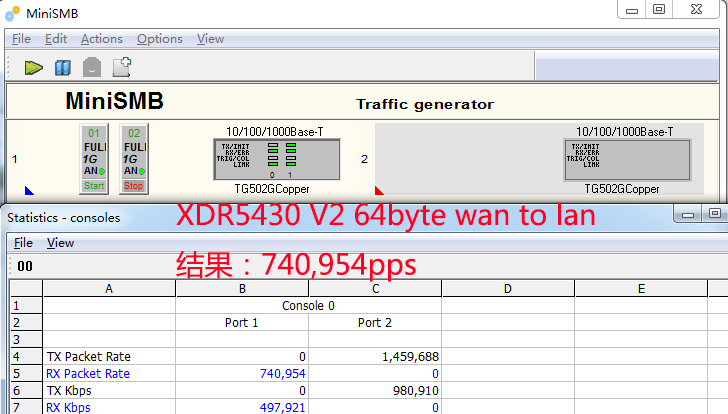
Task: Select column B header
Action: [242, 289]
